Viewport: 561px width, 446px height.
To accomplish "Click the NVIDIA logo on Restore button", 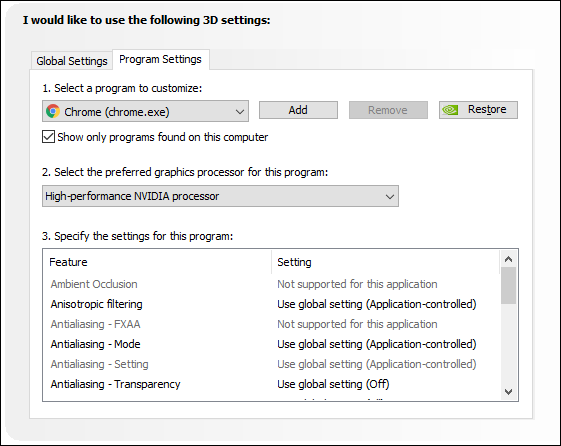I will coord(450,110).
